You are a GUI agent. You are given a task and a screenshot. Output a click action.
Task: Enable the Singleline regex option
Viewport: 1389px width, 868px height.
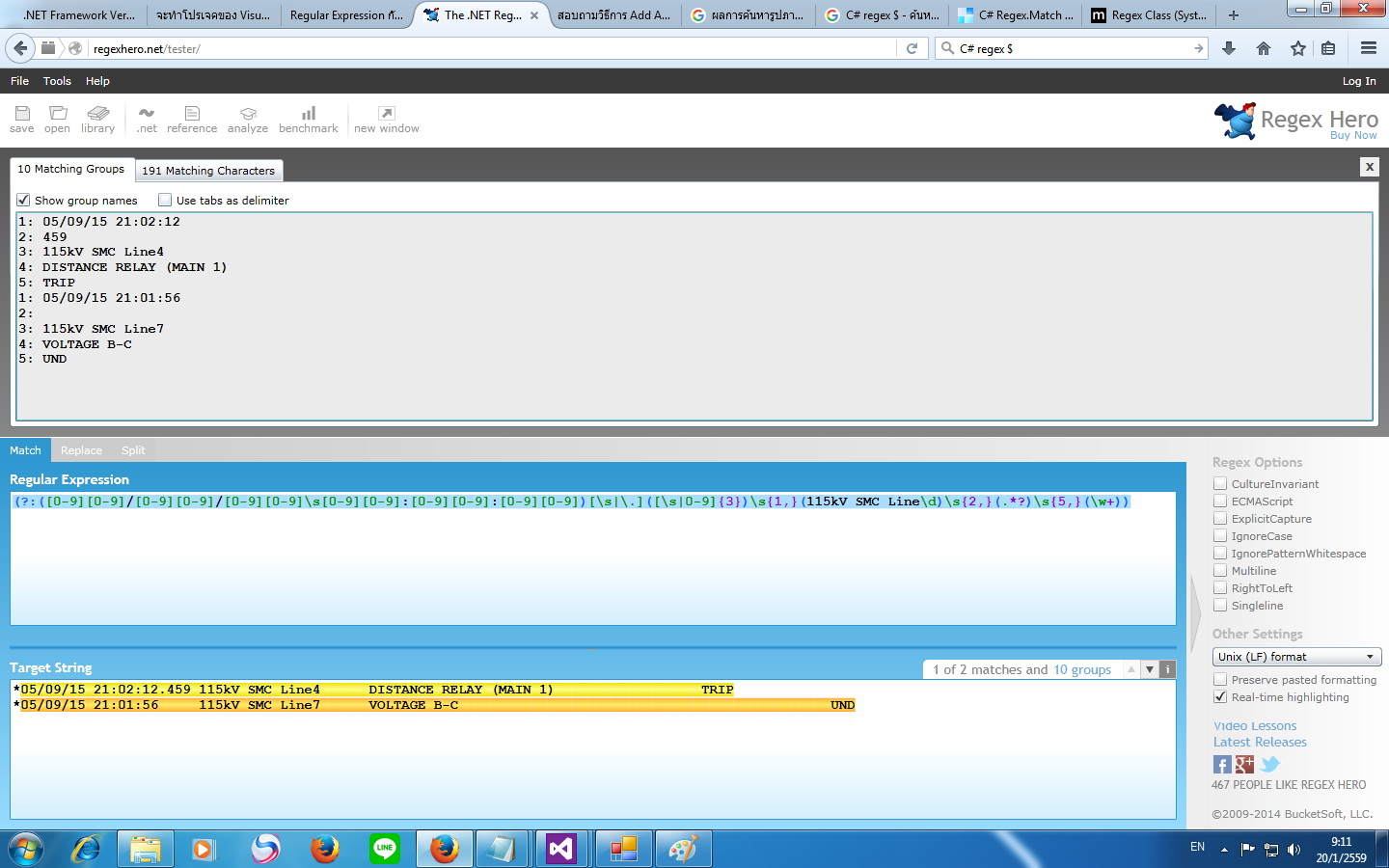coord(1220,605)
